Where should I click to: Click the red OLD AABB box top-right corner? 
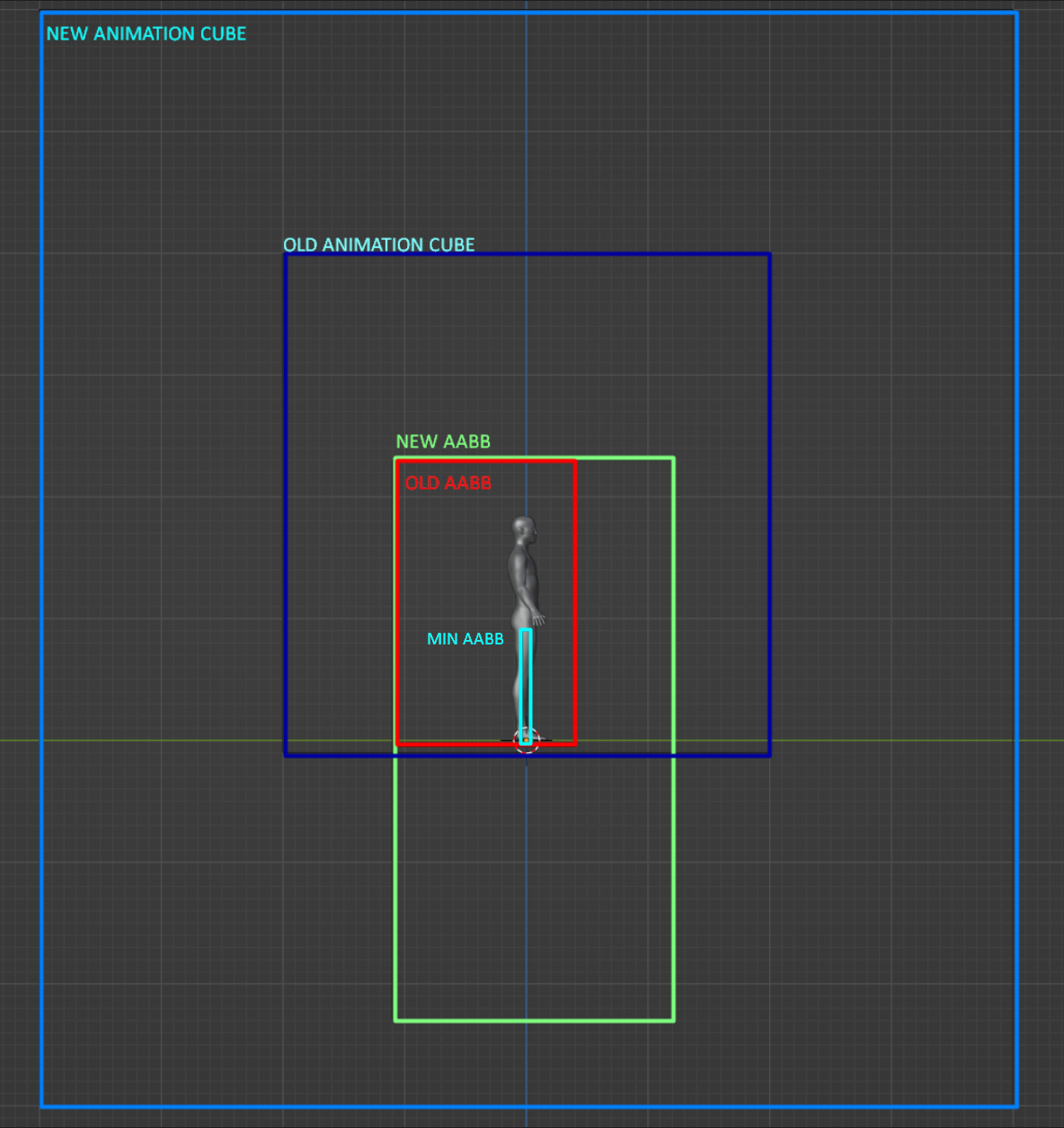point(574,461)
